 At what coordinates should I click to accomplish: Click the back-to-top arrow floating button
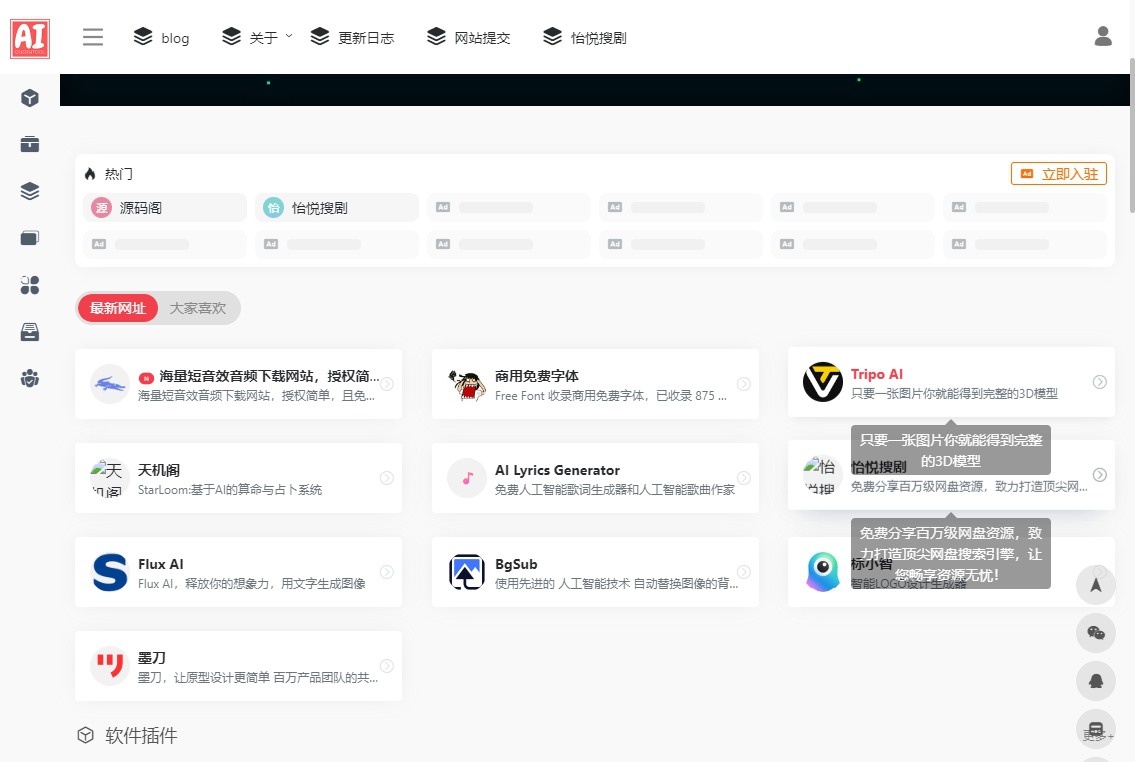tap(1096, 585)
